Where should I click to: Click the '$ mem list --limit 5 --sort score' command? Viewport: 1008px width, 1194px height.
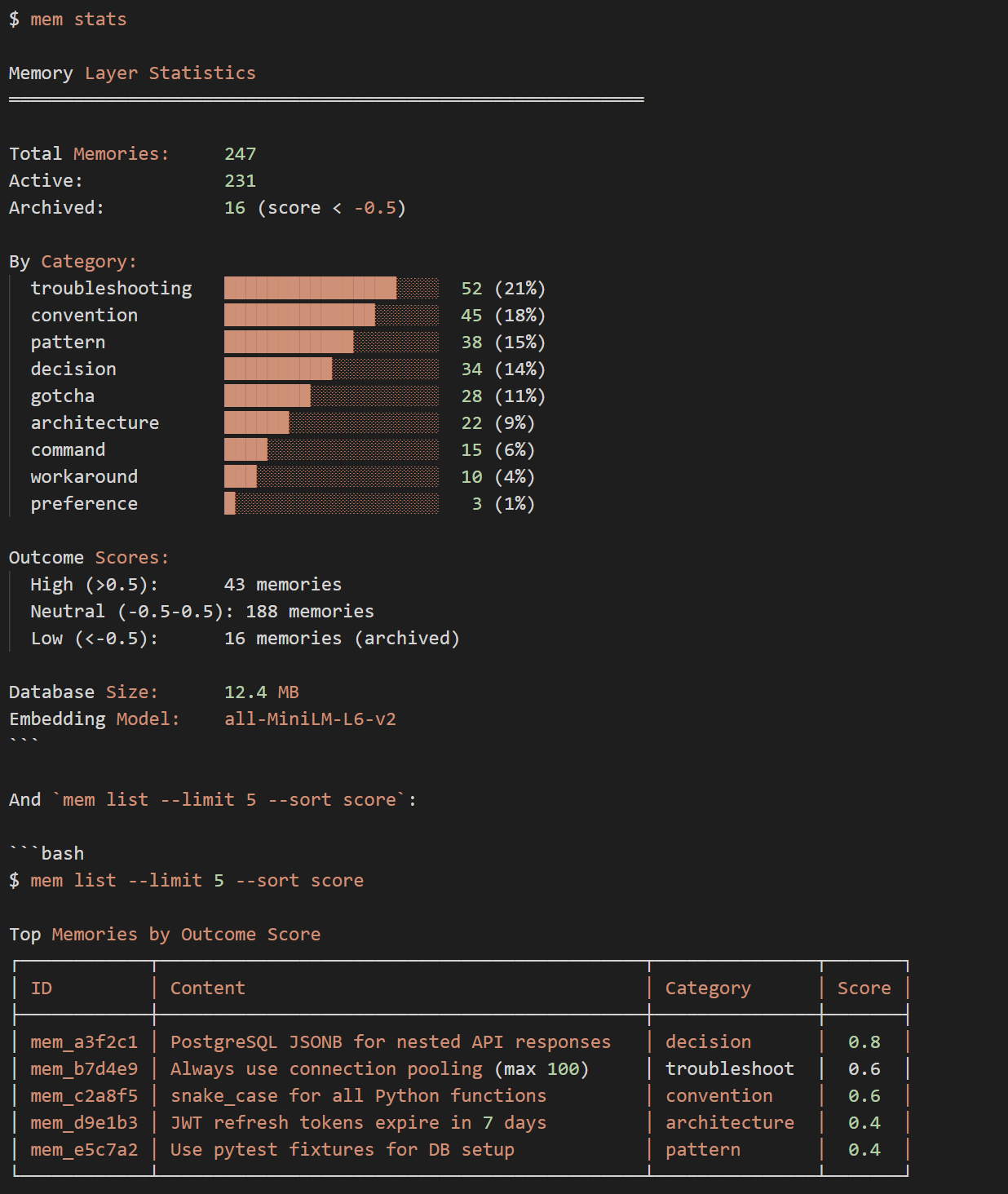coord(186,880)
